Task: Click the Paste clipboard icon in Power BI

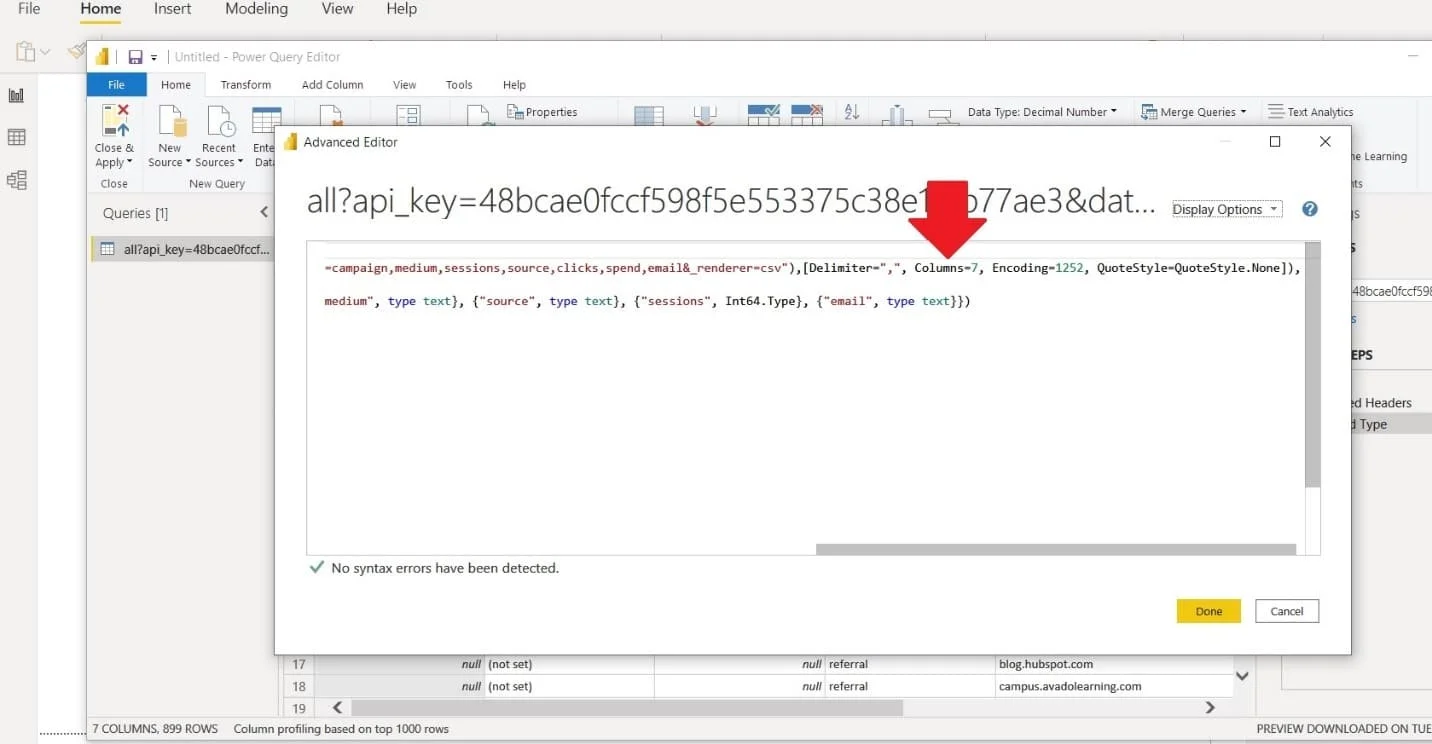Action: tap(26, 52)
